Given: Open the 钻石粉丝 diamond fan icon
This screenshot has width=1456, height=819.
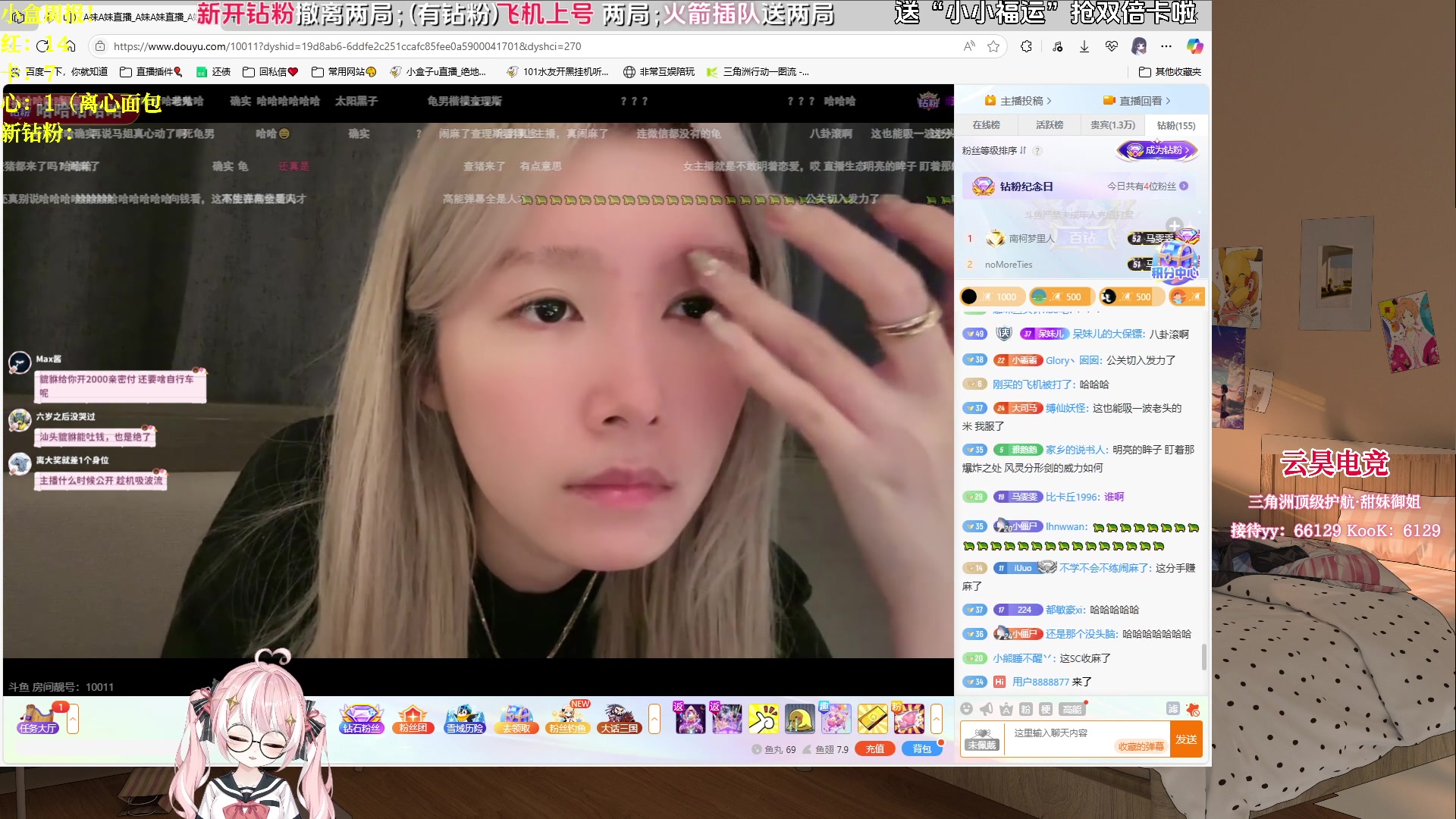Looking at the screenshot, I should [x=362, y=719].
